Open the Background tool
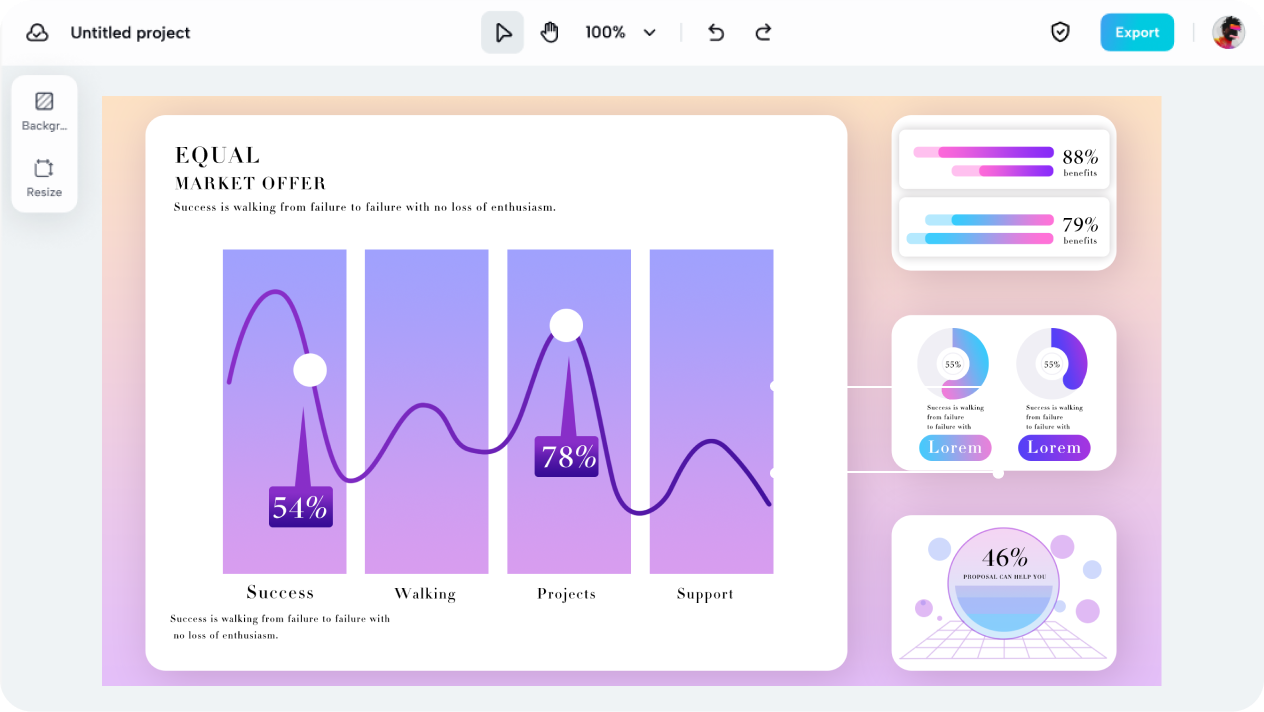 pos(44,111)
